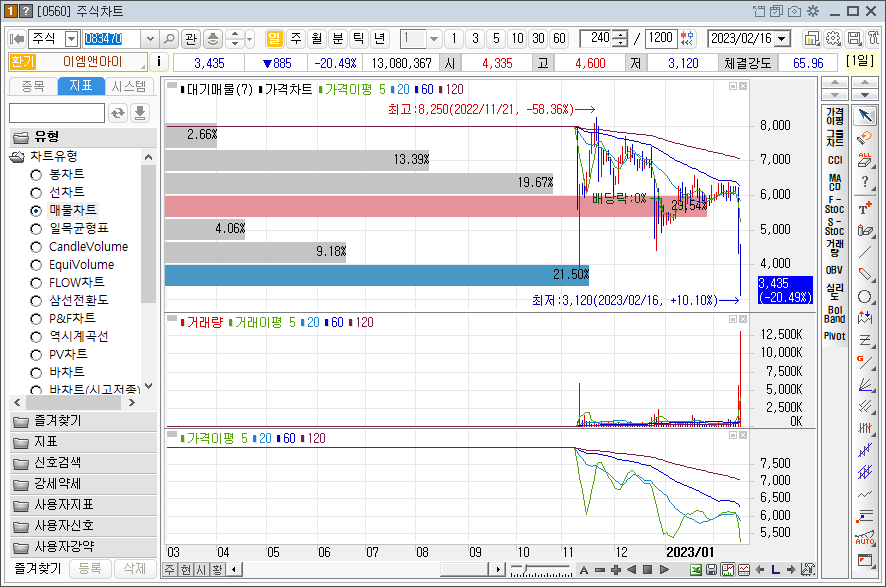886x587 pixels.
Task: Open stock code search magnifier
Action: [169, 38]
